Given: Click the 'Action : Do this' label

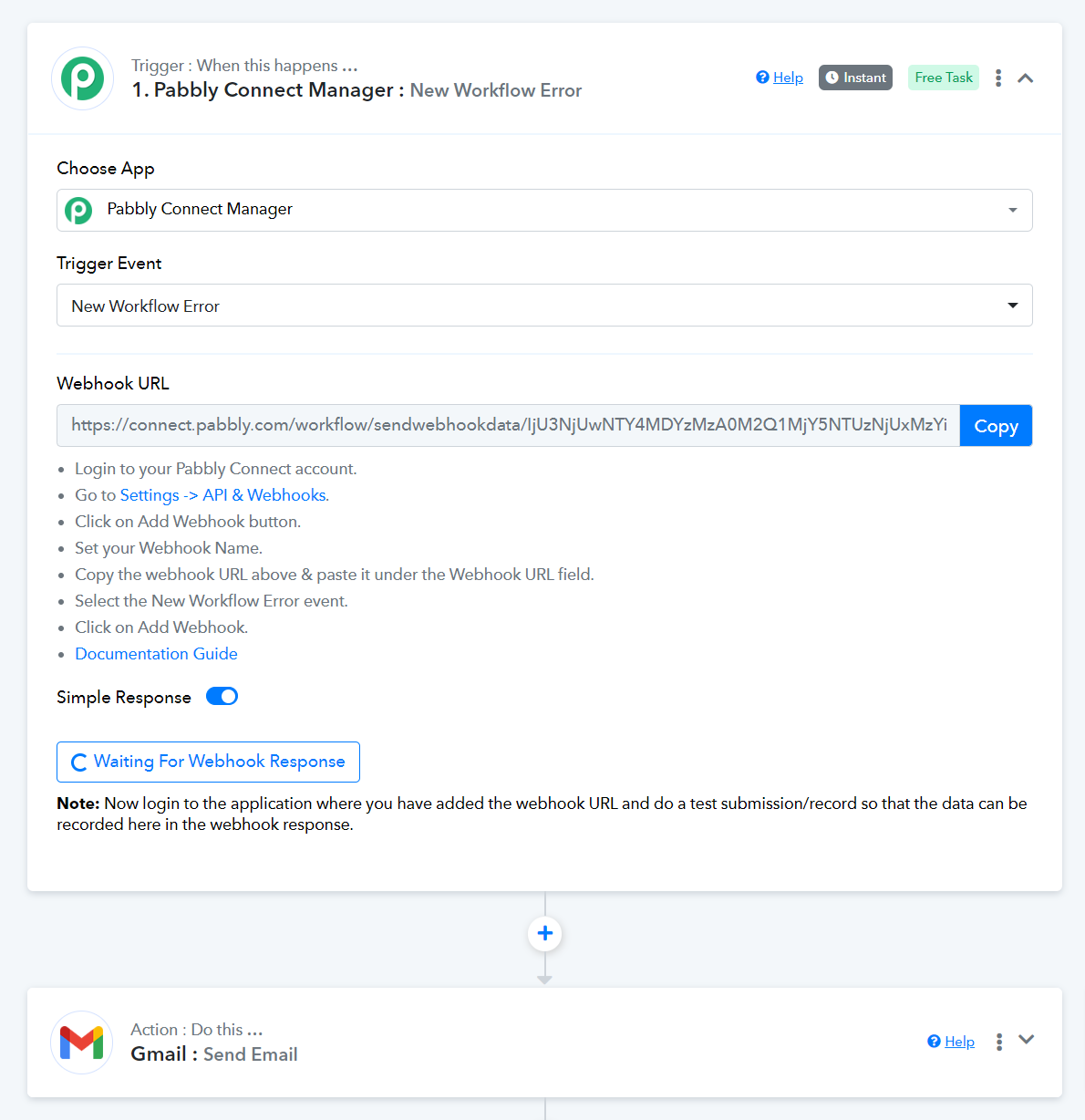Looking at the screenshot, I should point(197,1030).
